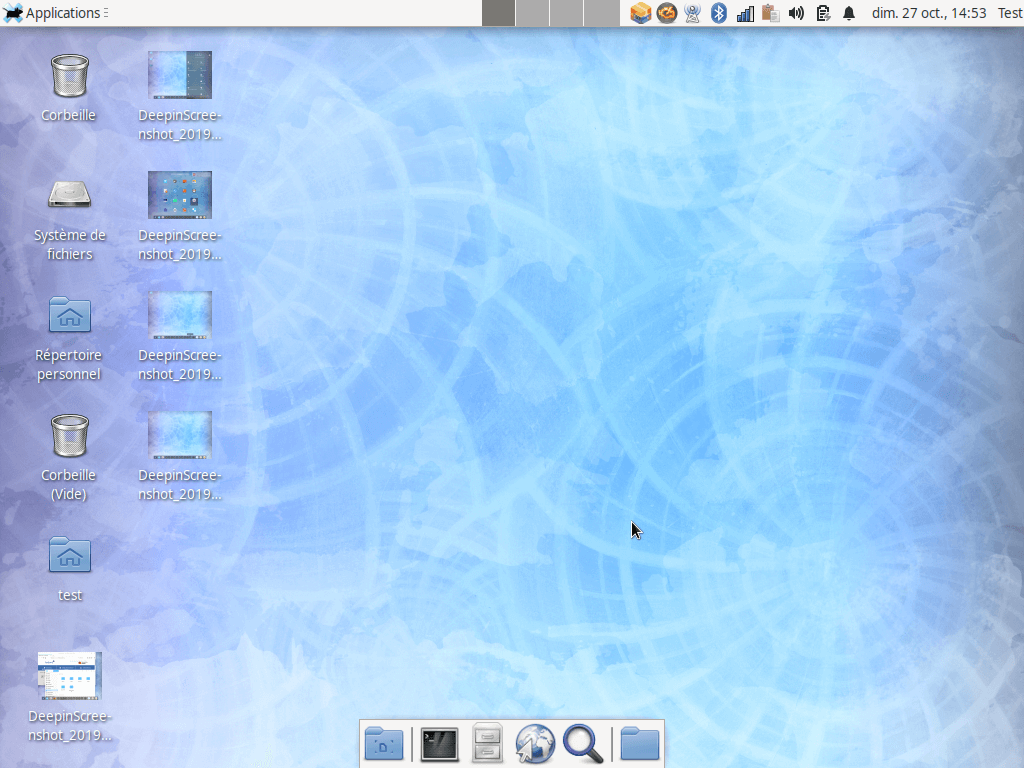
Task: Open the Test user menu
Action: 1010,13
